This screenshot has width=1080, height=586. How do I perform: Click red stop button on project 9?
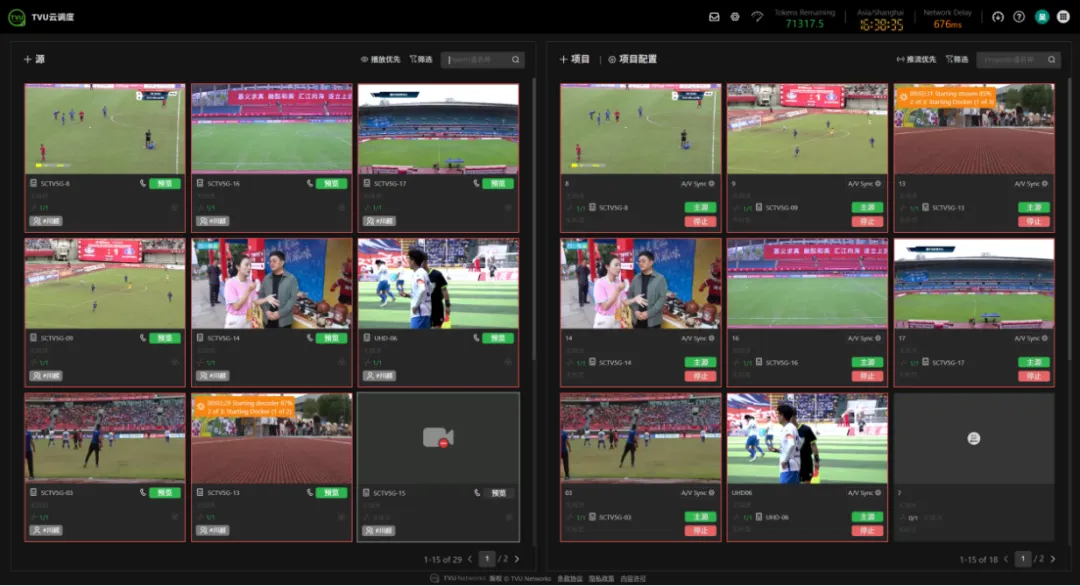pyautogui.click(x=867, y=222)
